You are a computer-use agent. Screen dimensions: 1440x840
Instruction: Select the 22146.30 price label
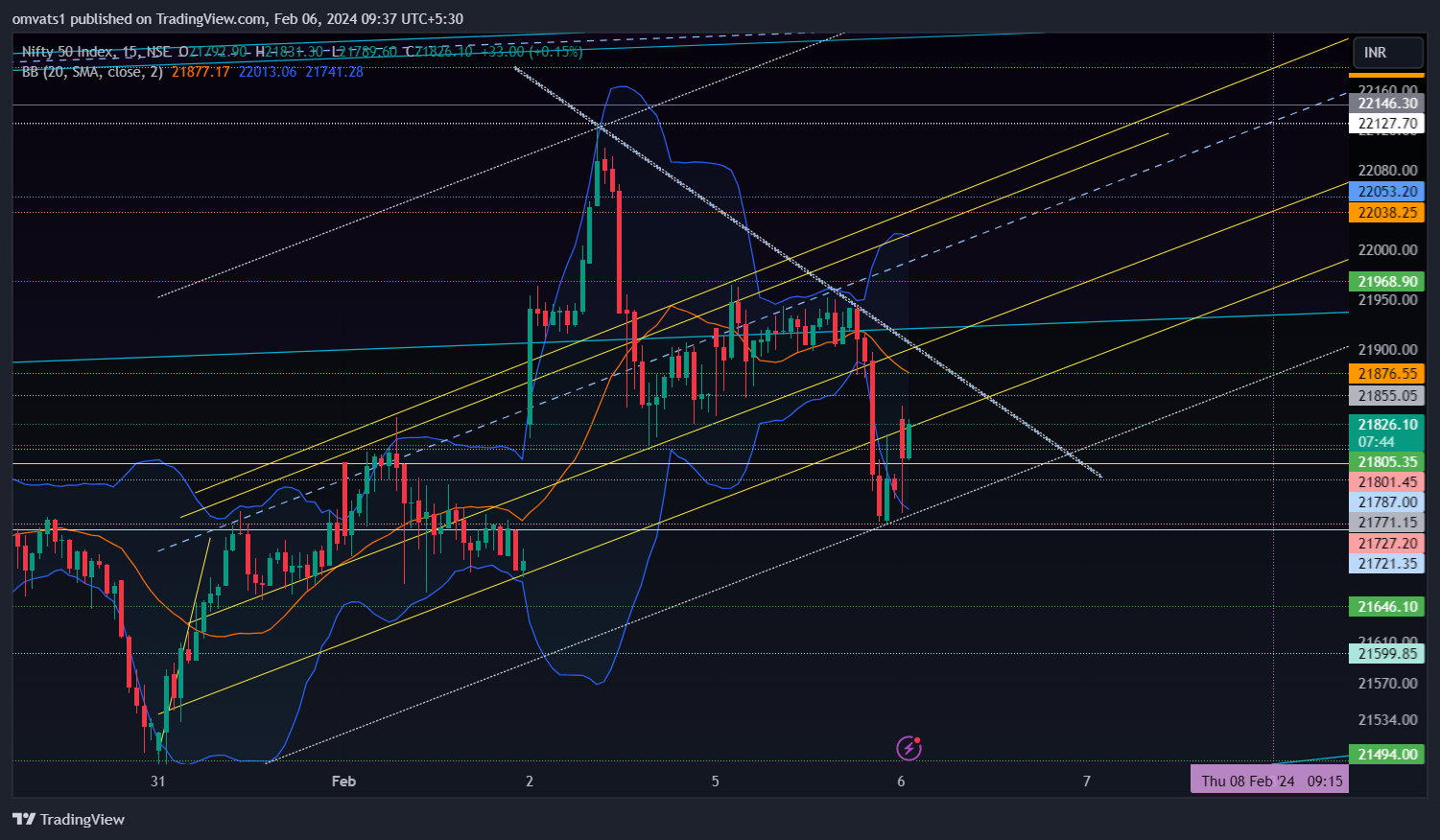coord(1386,104)
